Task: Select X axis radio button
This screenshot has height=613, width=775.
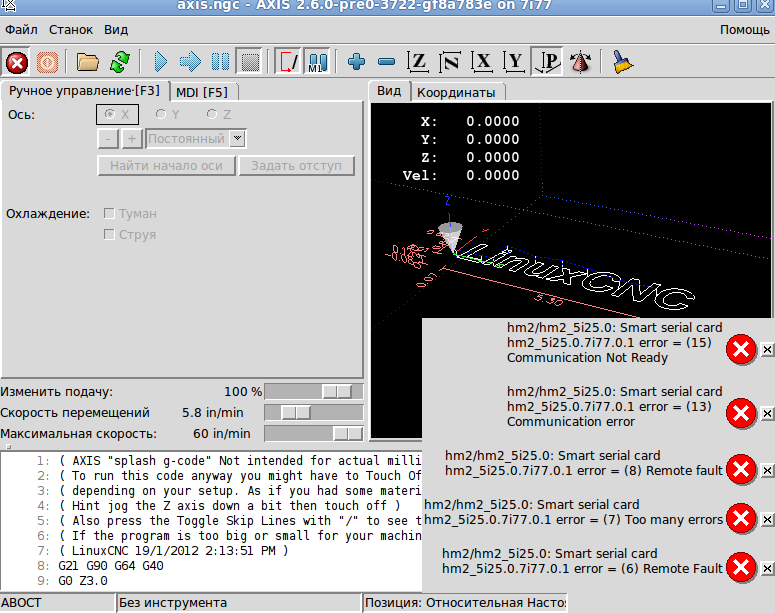Action: 117,114
